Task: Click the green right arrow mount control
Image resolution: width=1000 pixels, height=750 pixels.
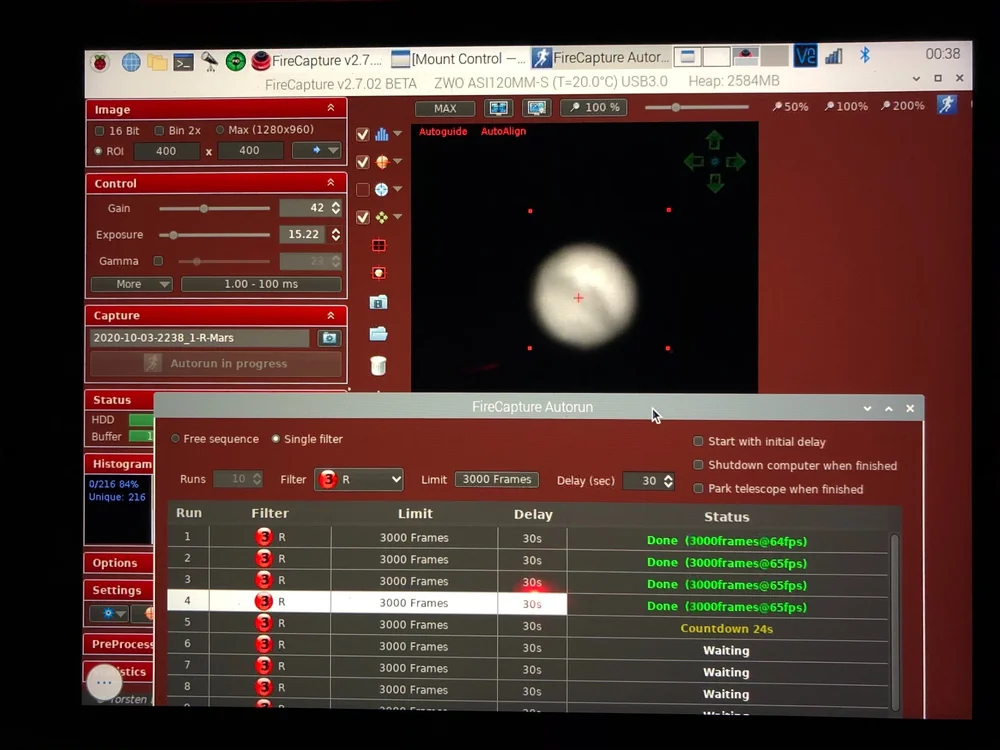Action: pos(735,162)
